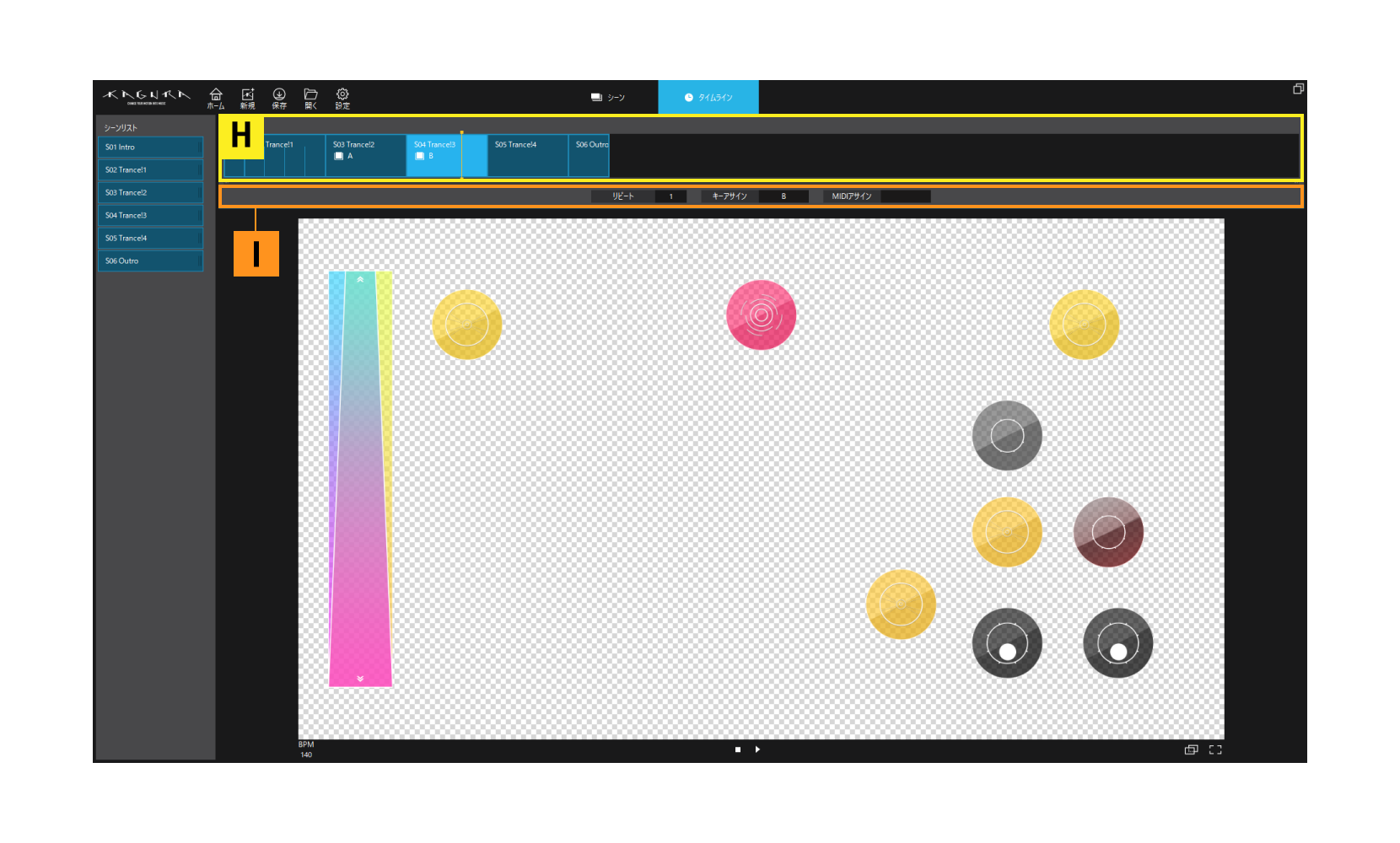This screenshot has width=1400, height=843.
Task: Restore the window with top-right icon
Action: pos(1299,89)
